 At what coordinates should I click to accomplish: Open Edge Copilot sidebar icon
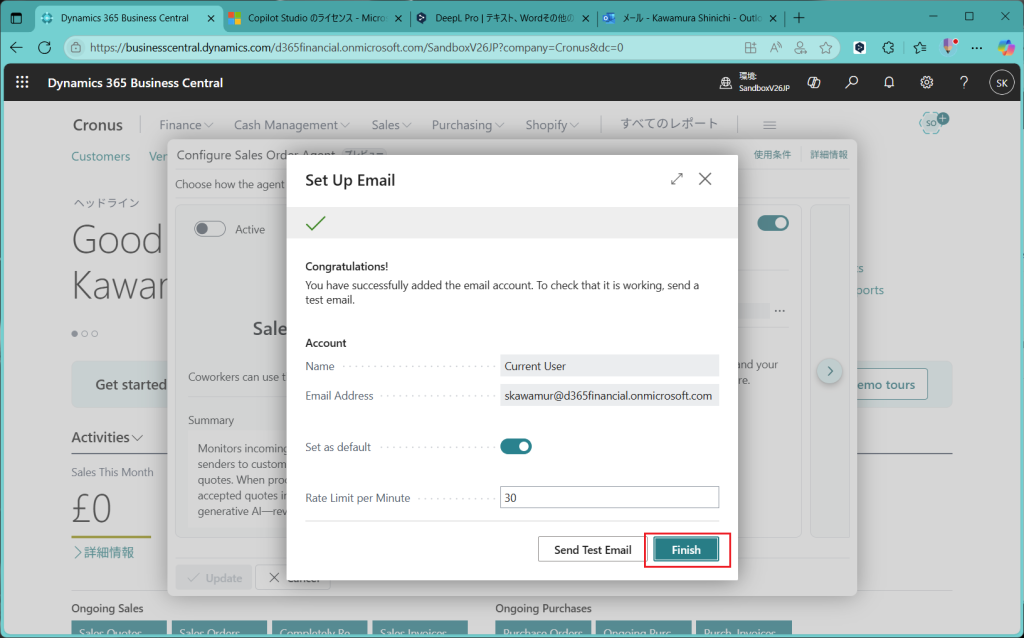(x=1006, y=47)
